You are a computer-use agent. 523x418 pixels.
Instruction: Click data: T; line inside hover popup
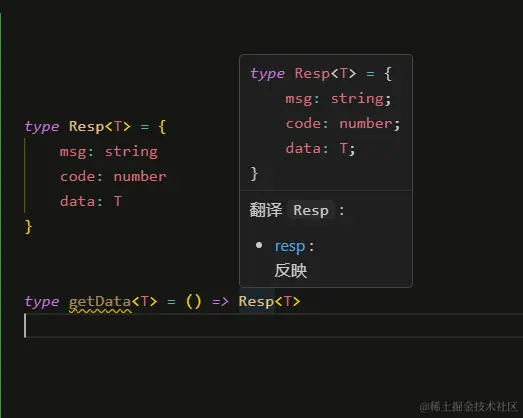320,148
